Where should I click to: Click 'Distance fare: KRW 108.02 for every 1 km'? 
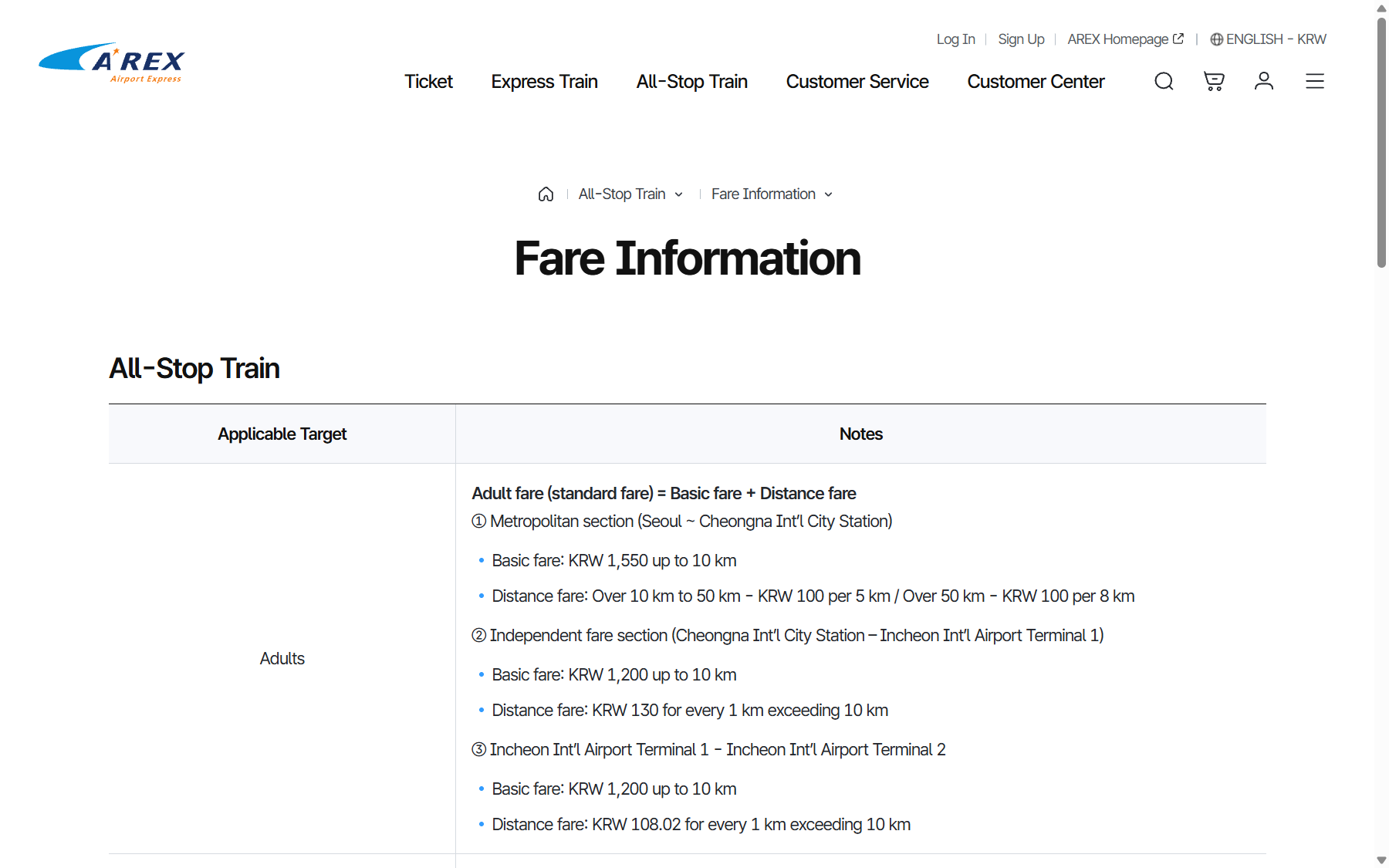[701, 825]
